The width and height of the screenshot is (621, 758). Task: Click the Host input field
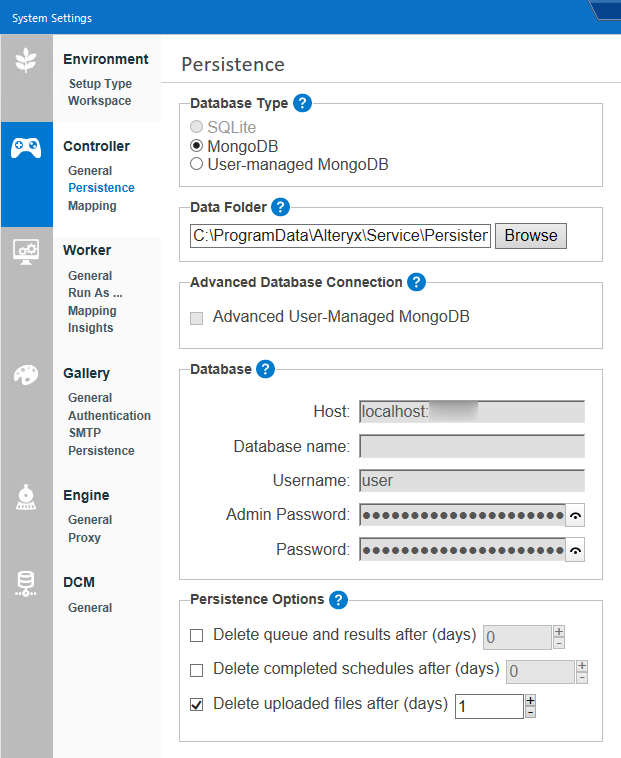472,412
